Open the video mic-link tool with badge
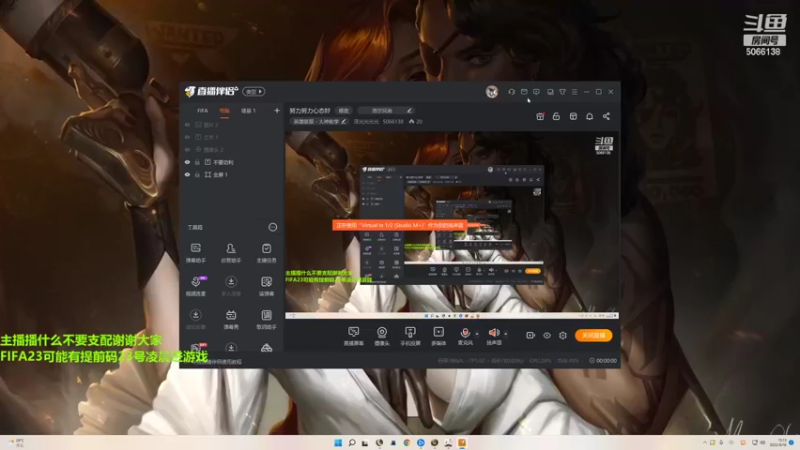The width and height of the screenshot is (800, 450). [196, 286]
